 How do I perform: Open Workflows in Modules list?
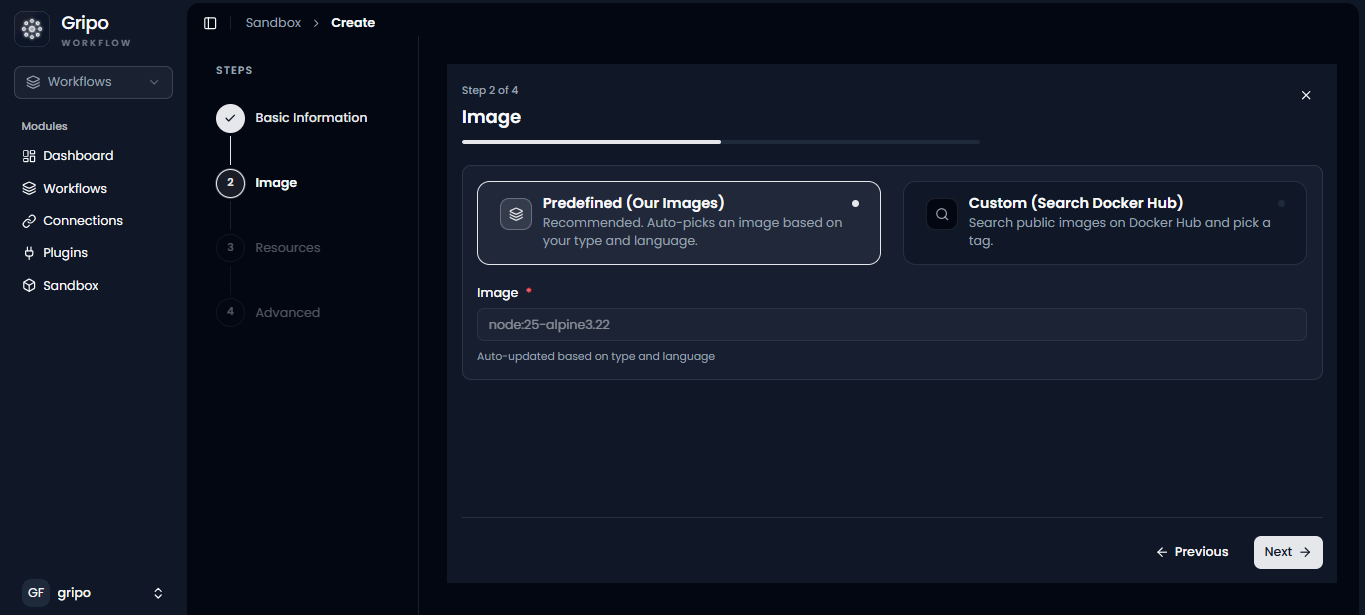(x=75, y=188)
